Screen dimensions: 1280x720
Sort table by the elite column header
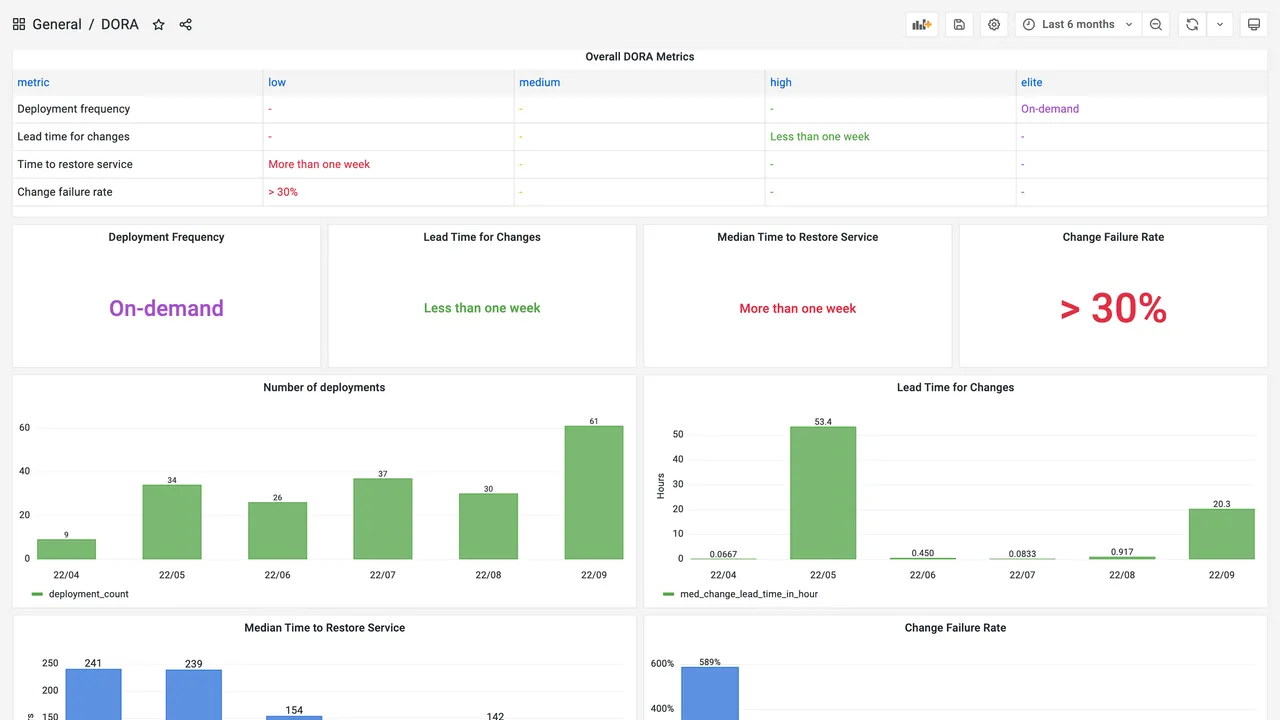pyautogui.click(x=1032, y=82)
